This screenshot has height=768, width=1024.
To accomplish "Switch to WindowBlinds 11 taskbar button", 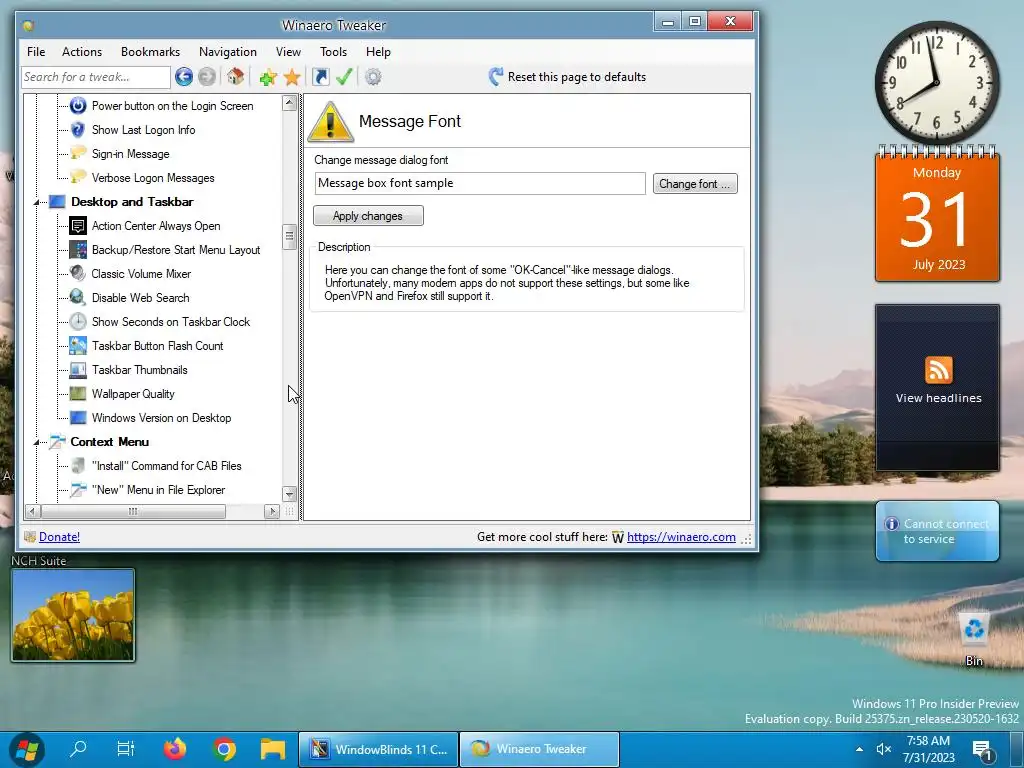I will 378,749.
